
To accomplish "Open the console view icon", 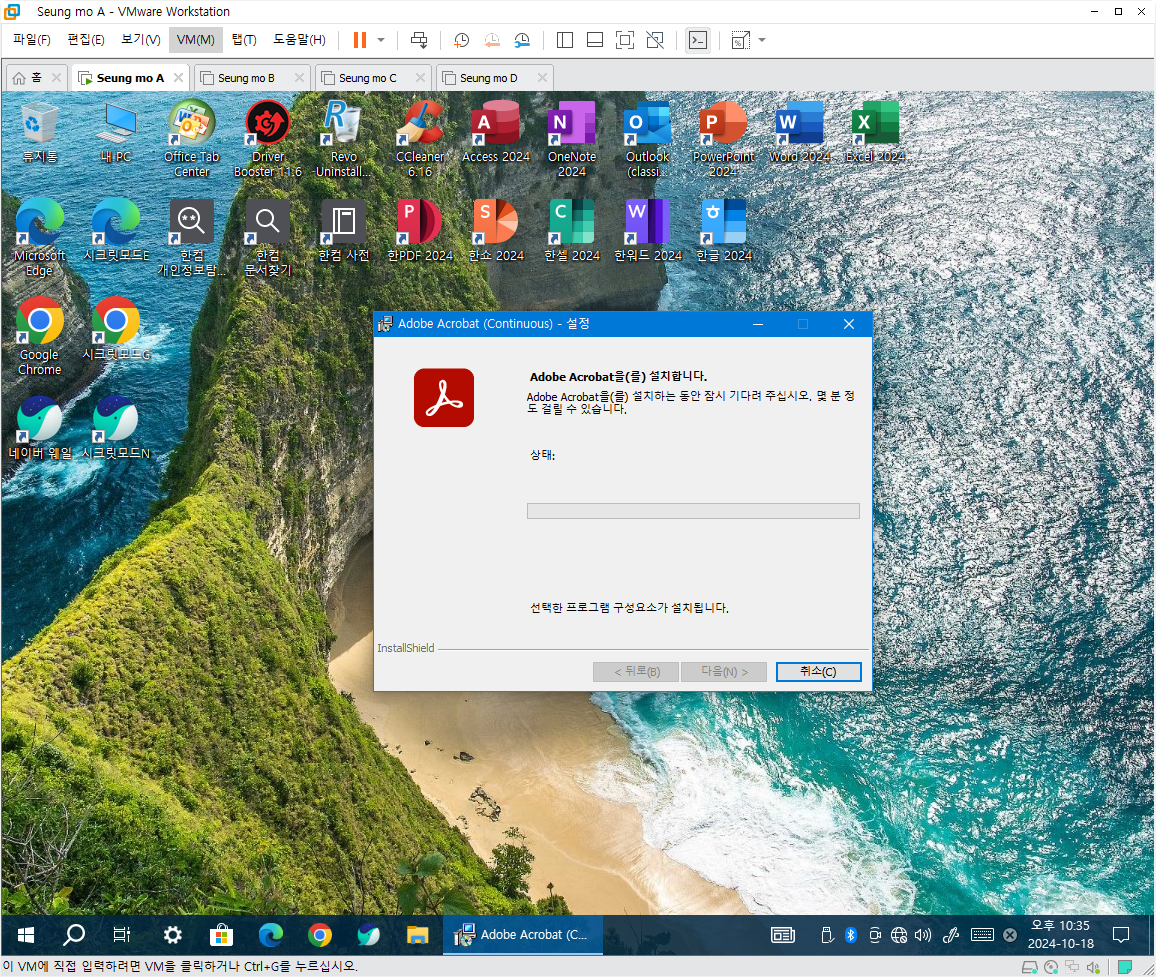I will click(697, 40).
